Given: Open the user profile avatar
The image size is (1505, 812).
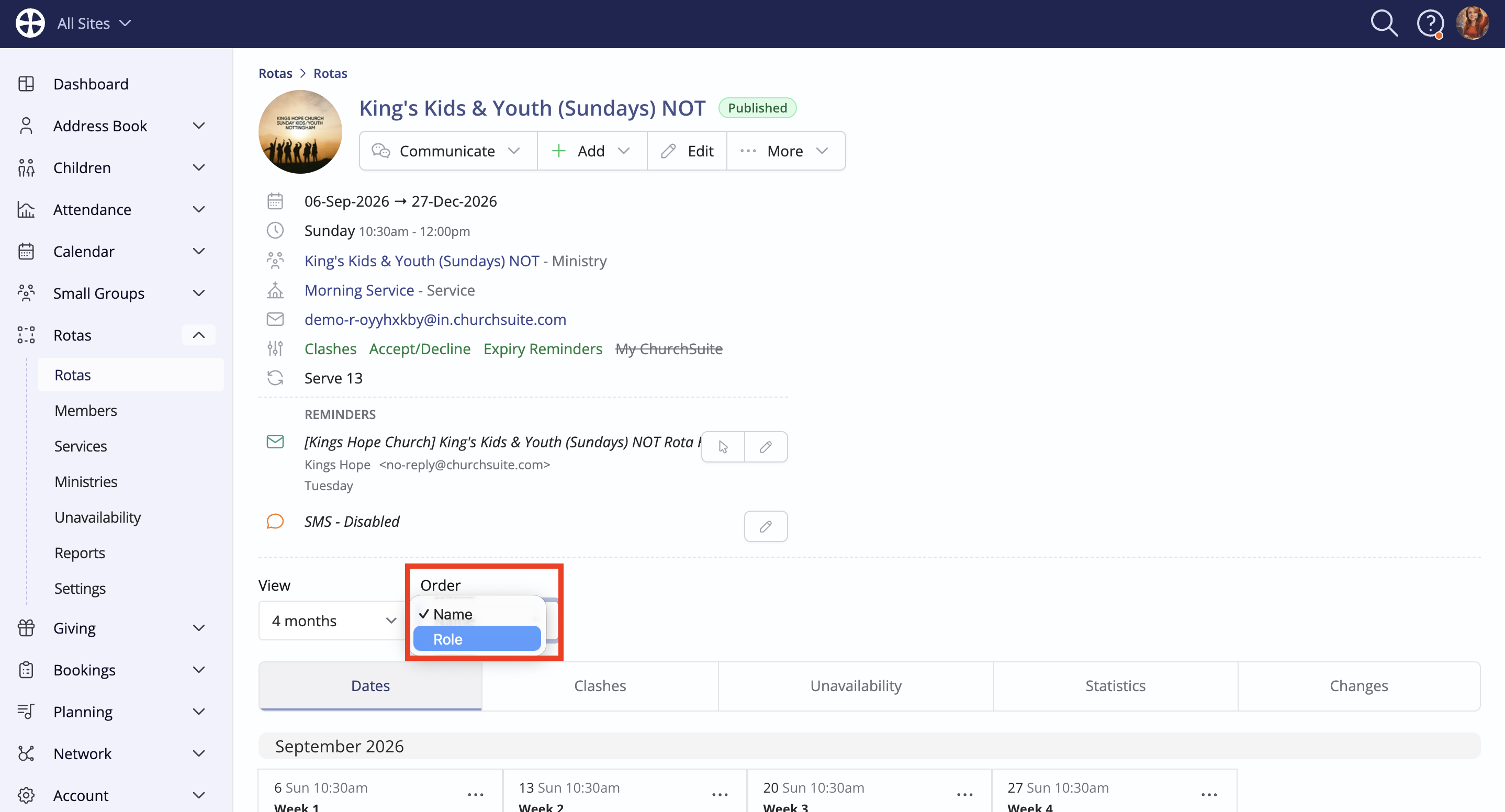Looking at the screenshot, I should pos(1472,24).
